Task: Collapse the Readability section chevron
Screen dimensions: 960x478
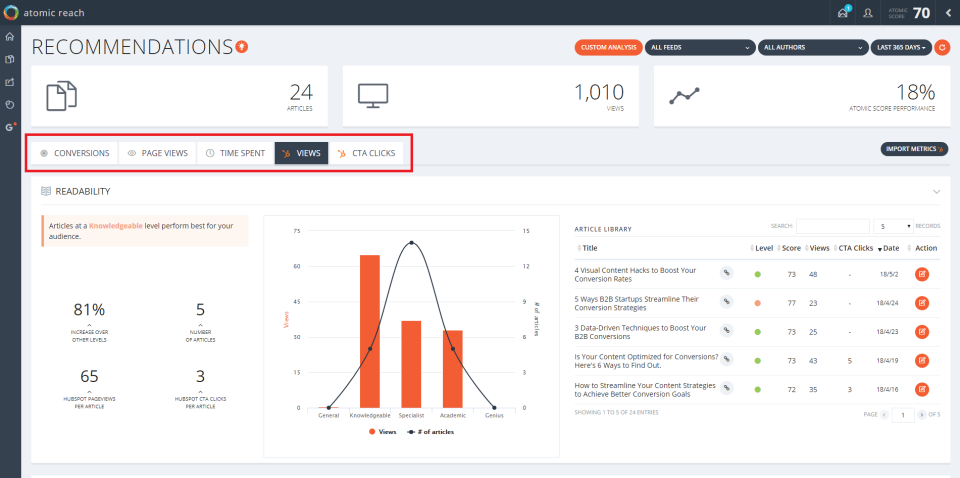Action: (936, 192)
